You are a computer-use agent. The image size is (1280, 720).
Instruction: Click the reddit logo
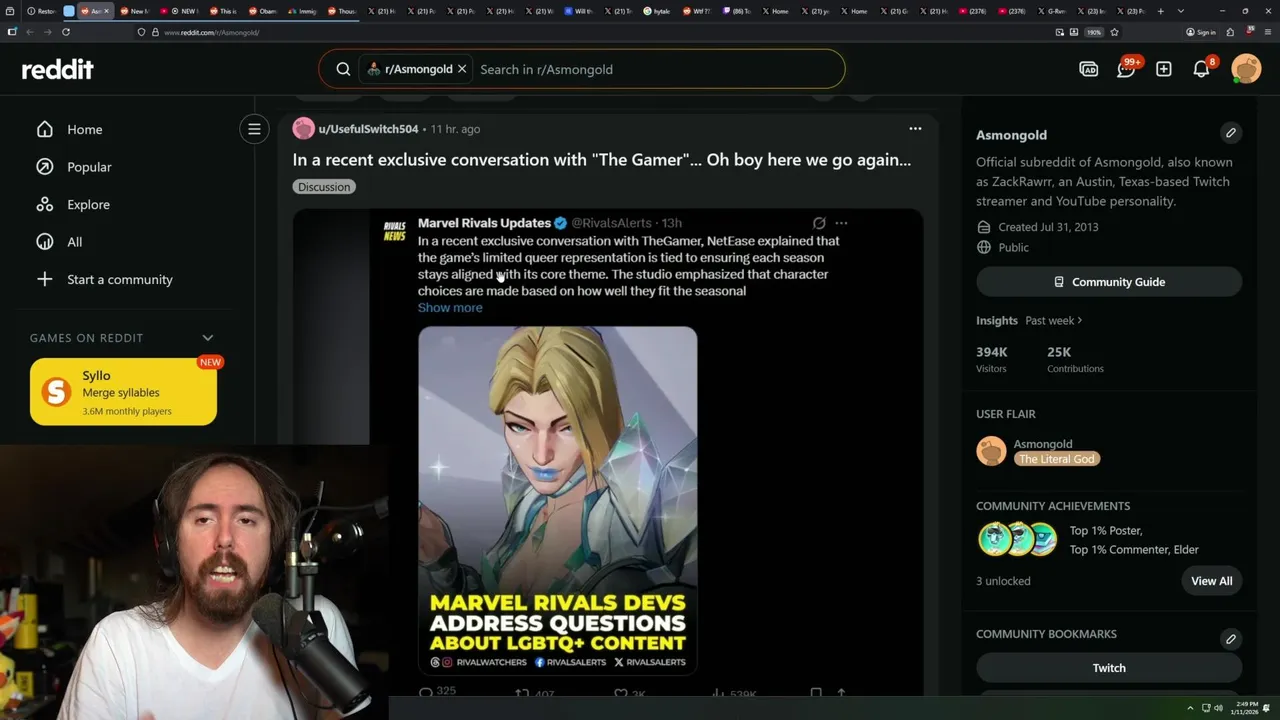click(x=58, y=69)
